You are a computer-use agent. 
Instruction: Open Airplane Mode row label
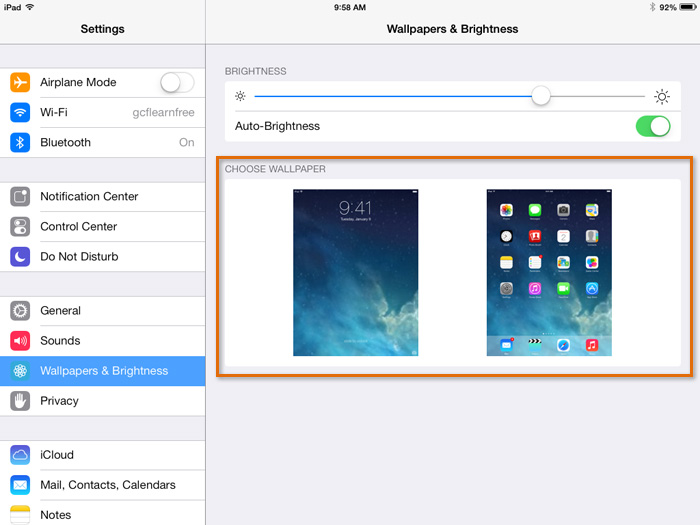[x=78, y=82]
